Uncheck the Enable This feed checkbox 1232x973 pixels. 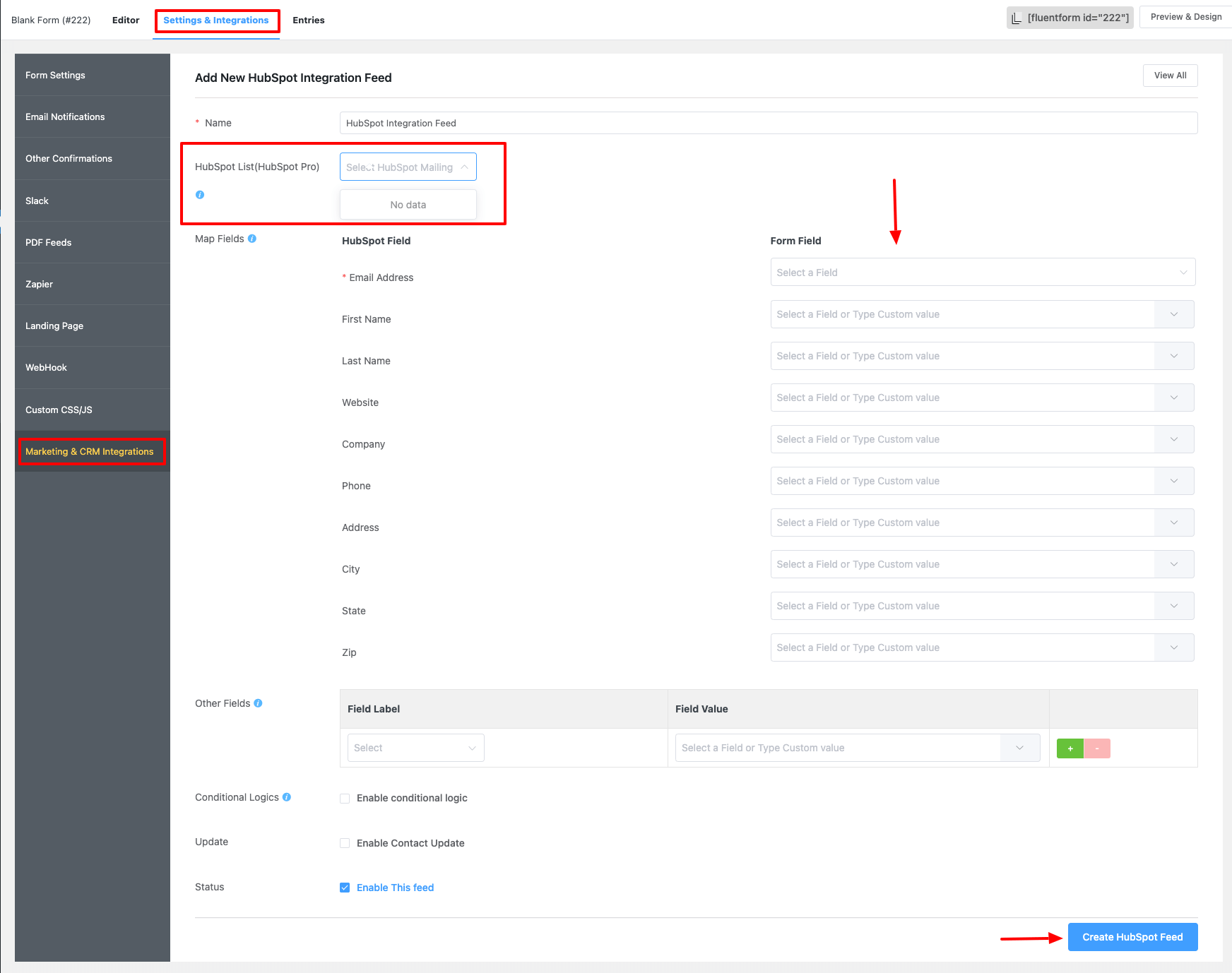pos(345,888)
